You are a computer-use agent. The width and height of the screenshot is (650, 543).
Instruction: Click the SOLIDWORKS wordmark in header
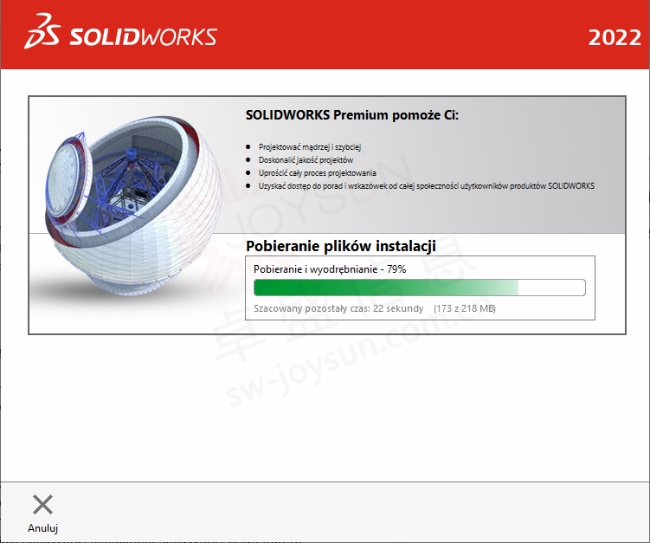[x=143, y=37]
